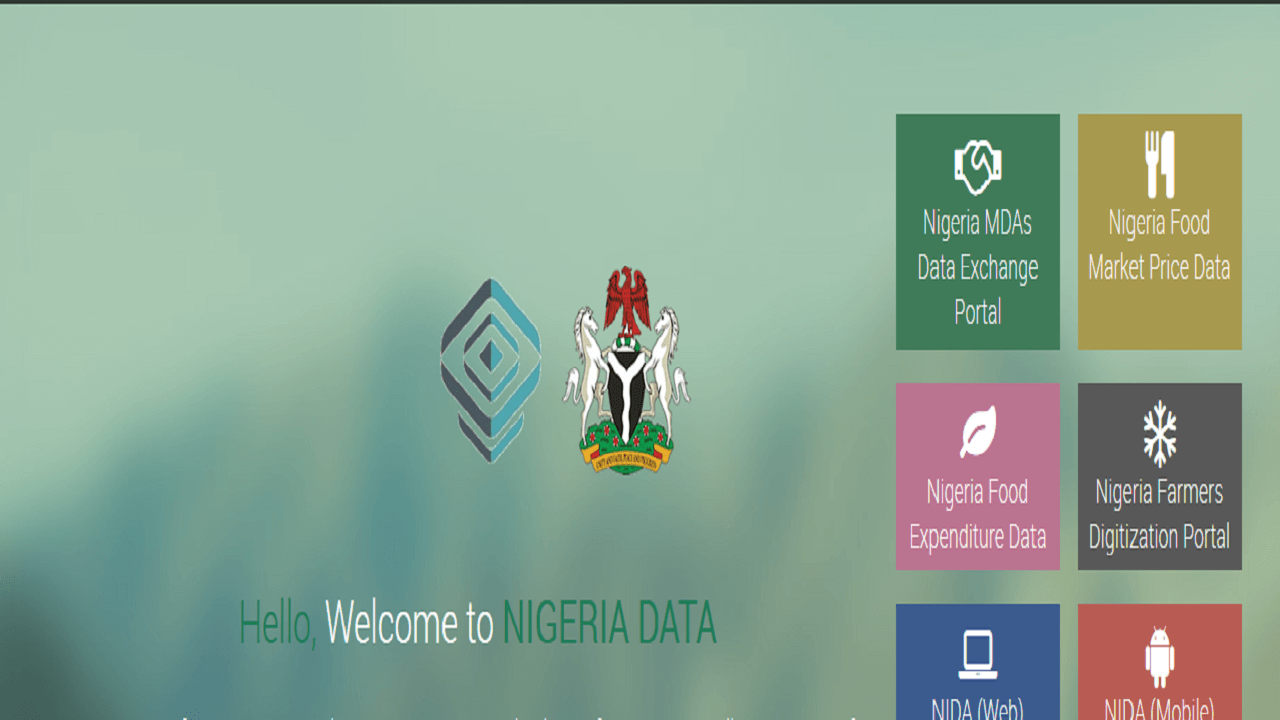Open Nigeria Food Expenditure Data label
This screenshot has width=1280, height=720.
pos(978,514)
